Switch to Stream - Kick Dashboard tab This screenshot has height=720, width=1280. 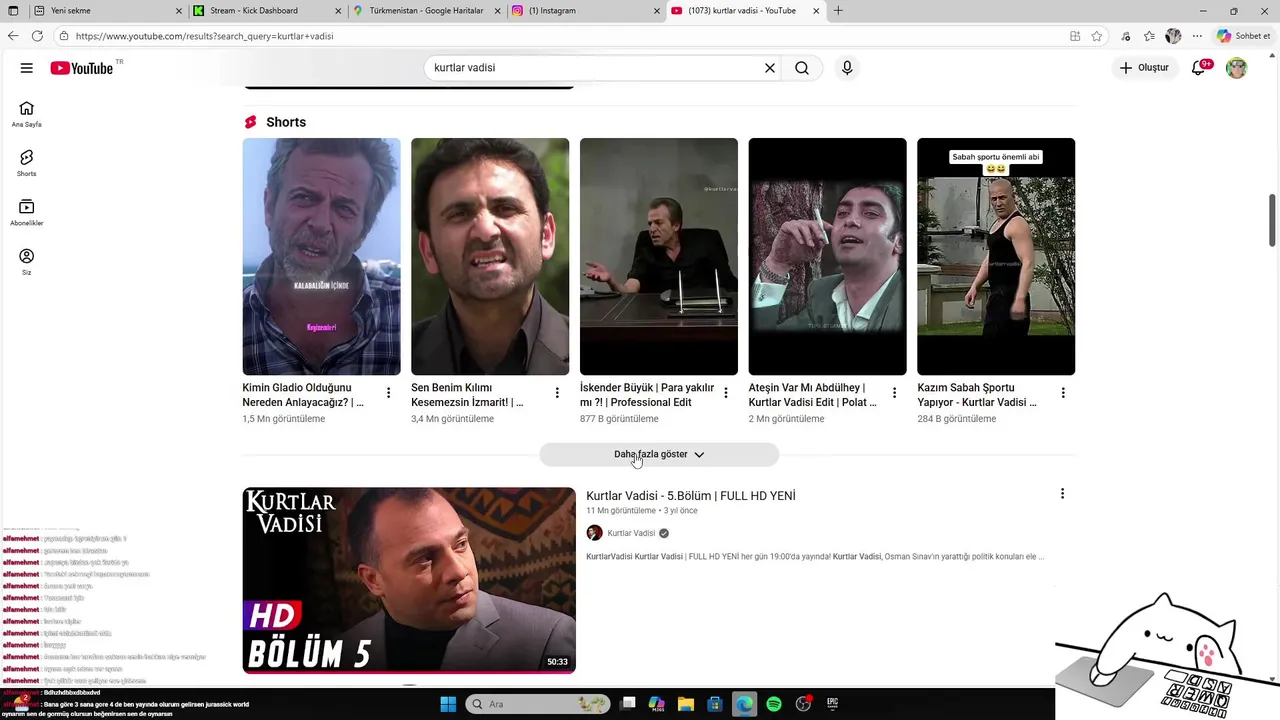pos(268,11)
